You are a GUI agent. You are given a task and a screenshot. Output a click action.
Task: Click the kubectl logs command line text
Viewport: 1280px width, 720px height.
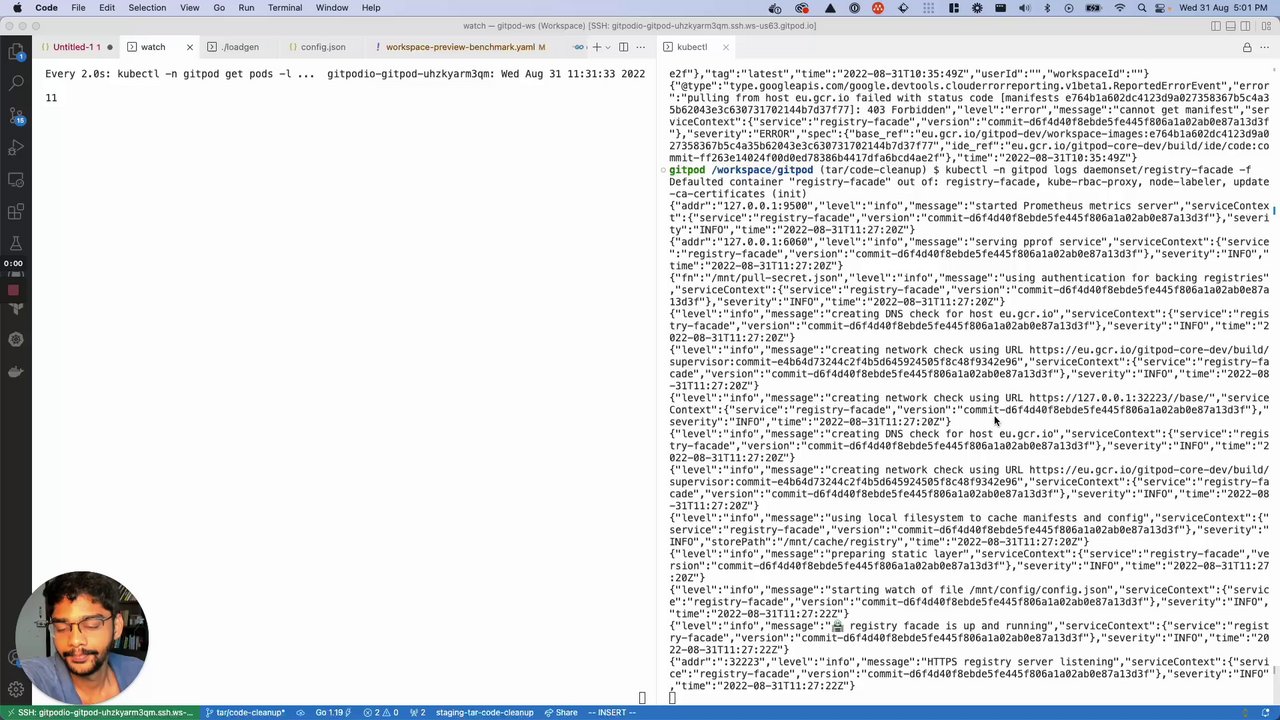(x=1097, y=170)
